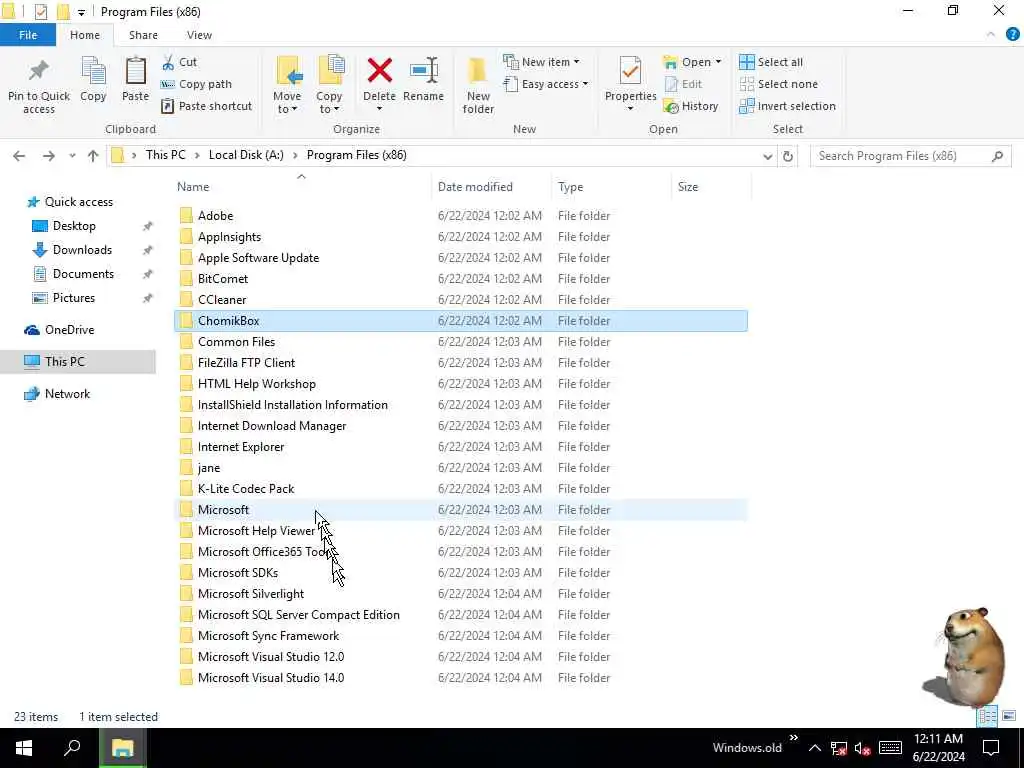Select OneDrive in navigation pane
Viewport: 1024px width, 768px height.
click(69, 330)
